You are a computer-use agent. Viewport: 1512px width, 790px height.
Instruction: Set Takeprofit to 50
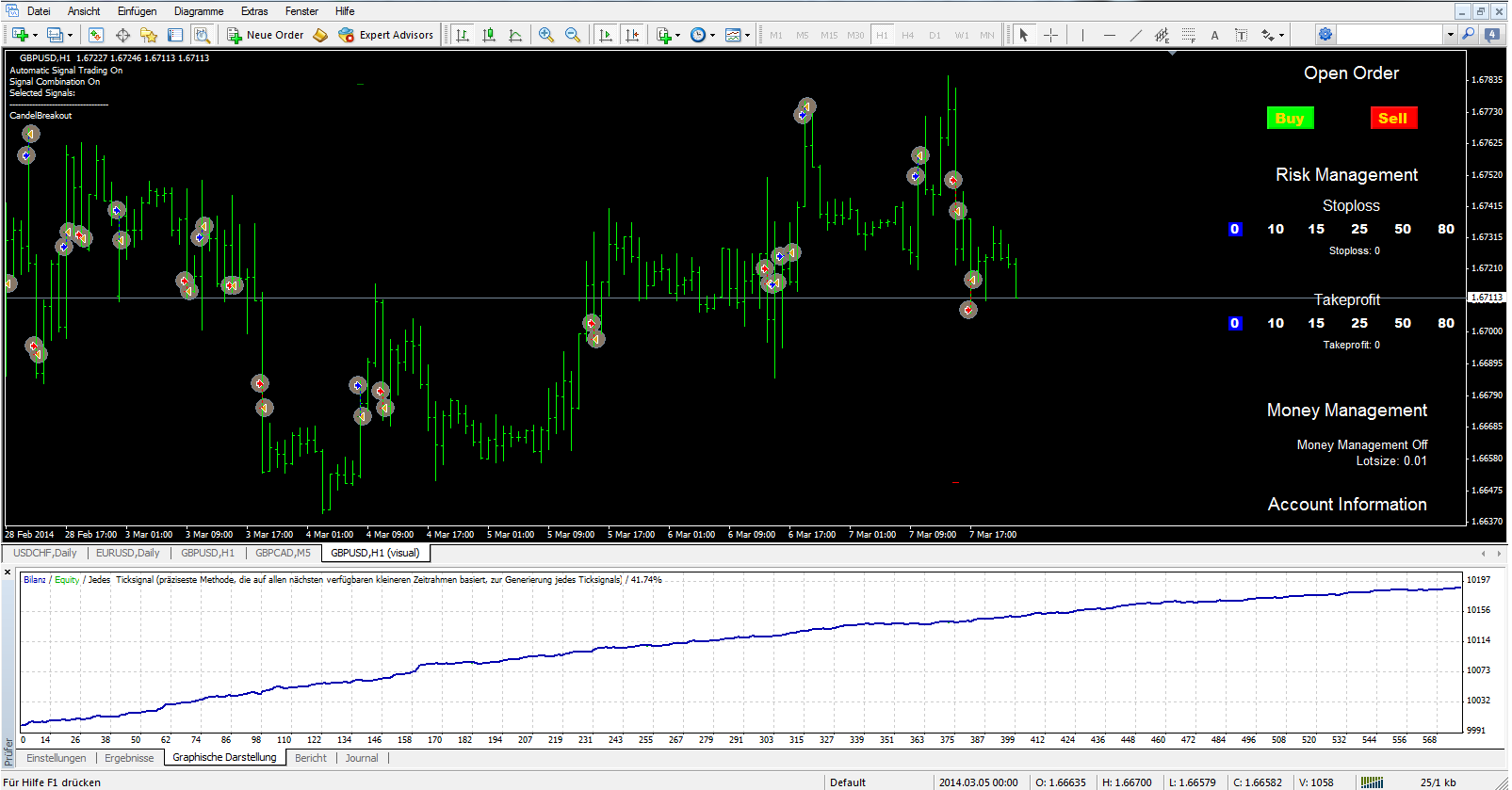pos(1403,323)
